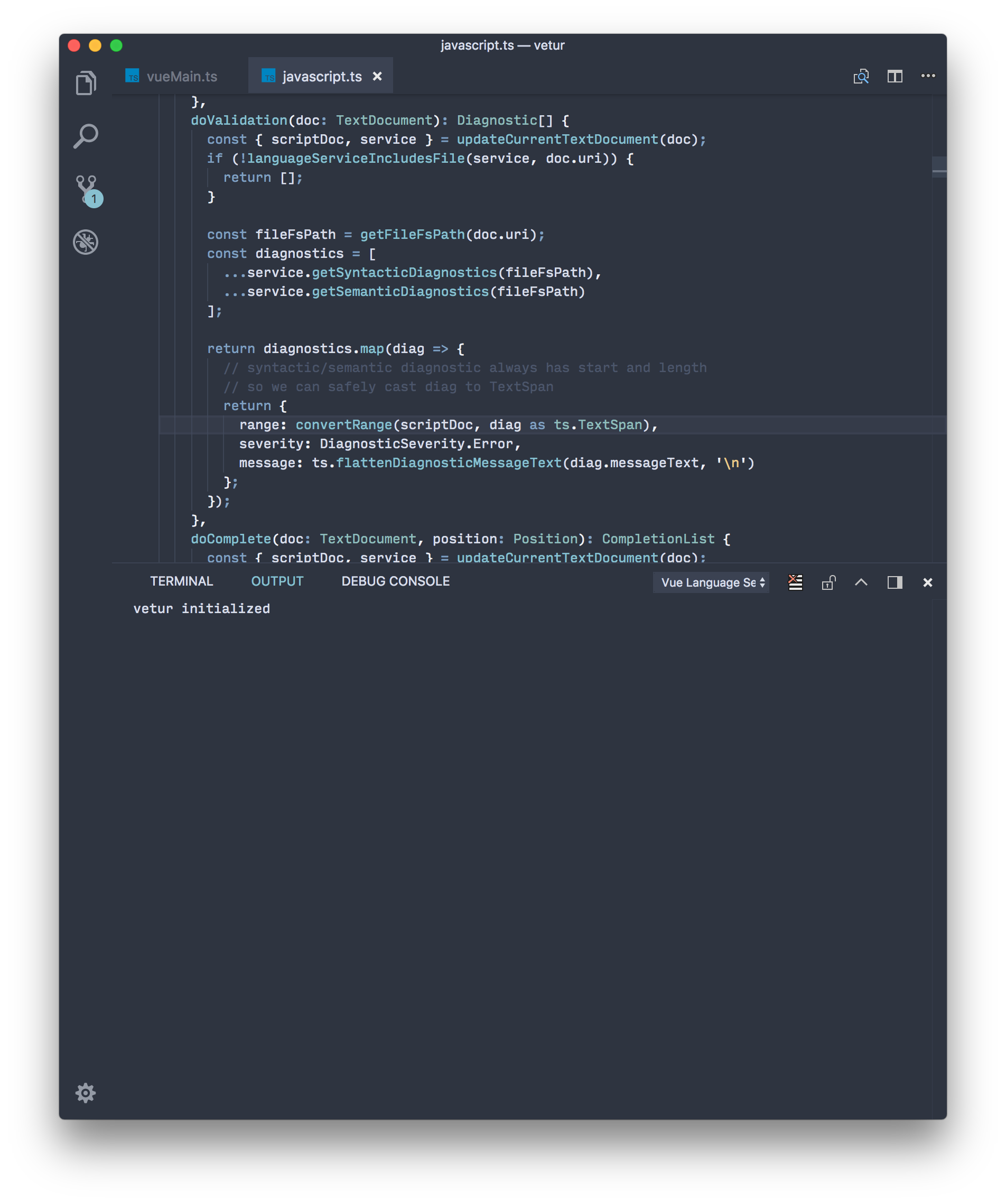Split the editor into two panes
Viewport: 1006px width, 1204px height.
click(894, 75)
